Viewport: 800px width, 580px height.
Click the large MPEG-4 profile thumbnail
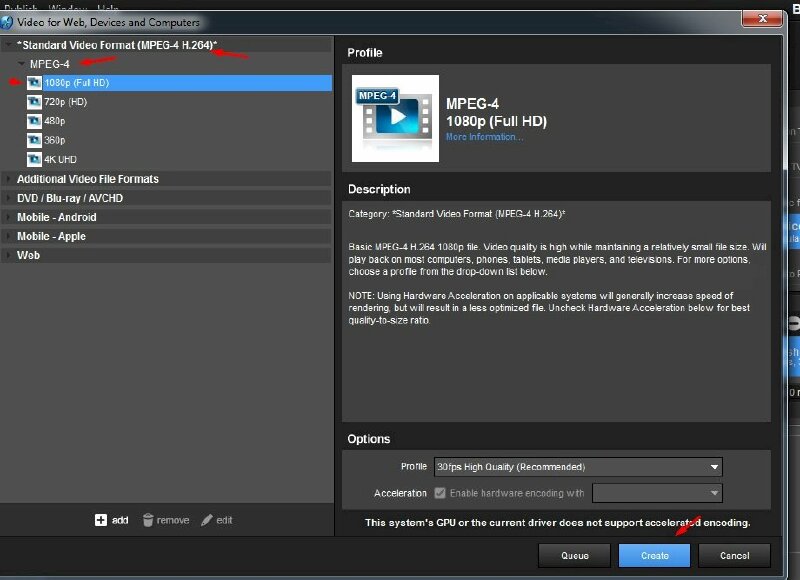click(395, 118)
